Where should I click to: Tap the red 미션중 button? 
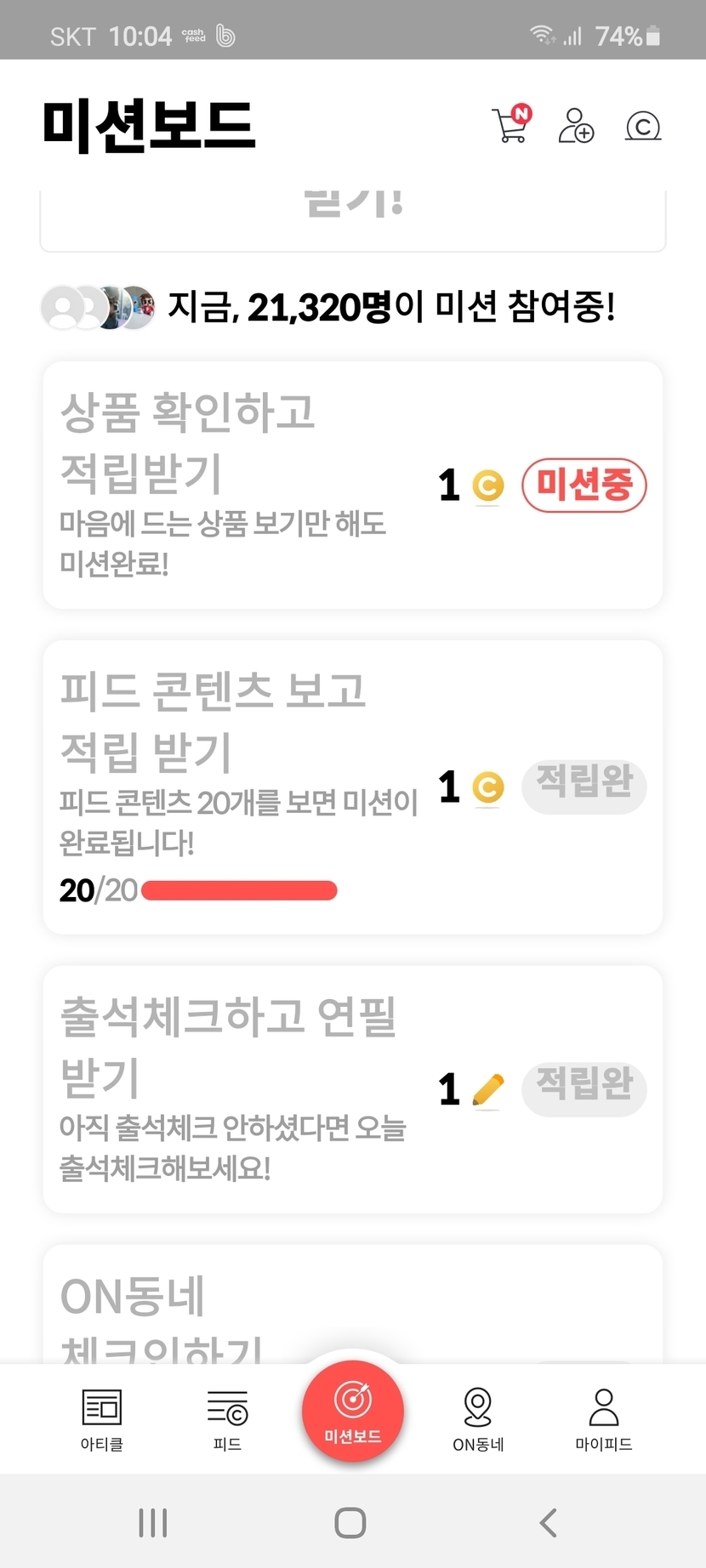click(x=584, y=486)
